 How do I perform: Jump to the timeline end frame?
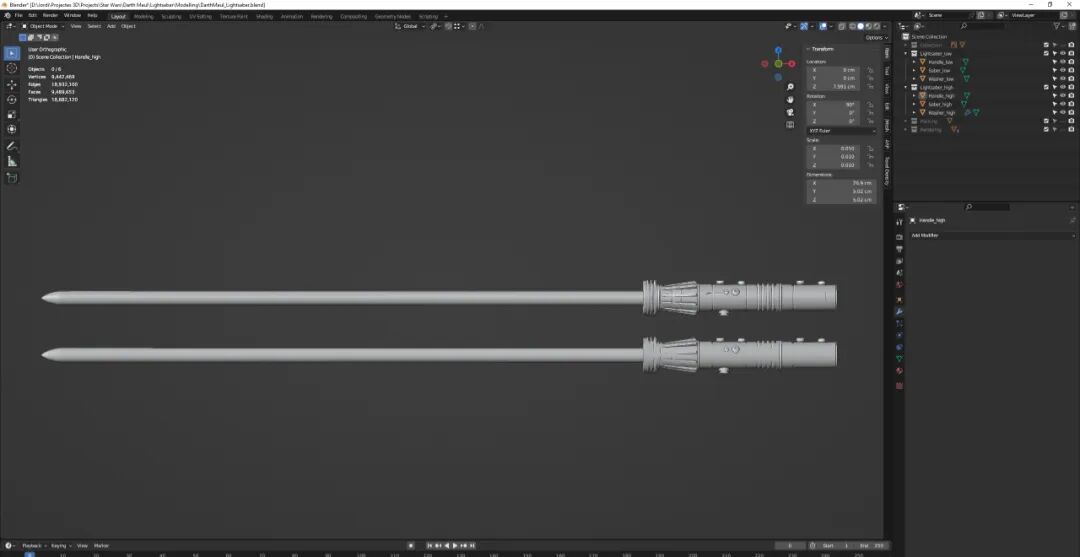tap(472, 545)
